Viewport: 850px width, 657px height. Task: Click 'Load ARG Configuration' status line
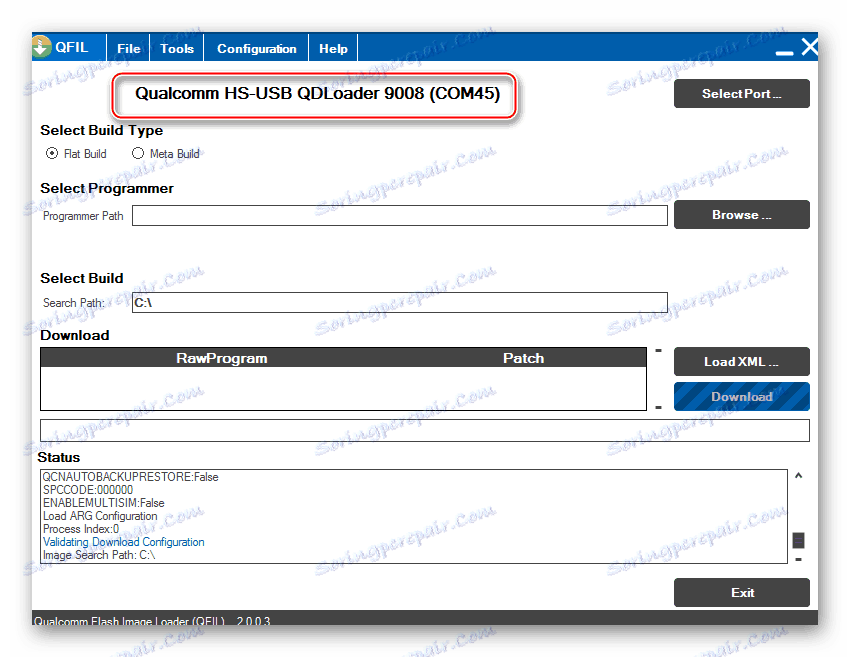coord(100,516)
